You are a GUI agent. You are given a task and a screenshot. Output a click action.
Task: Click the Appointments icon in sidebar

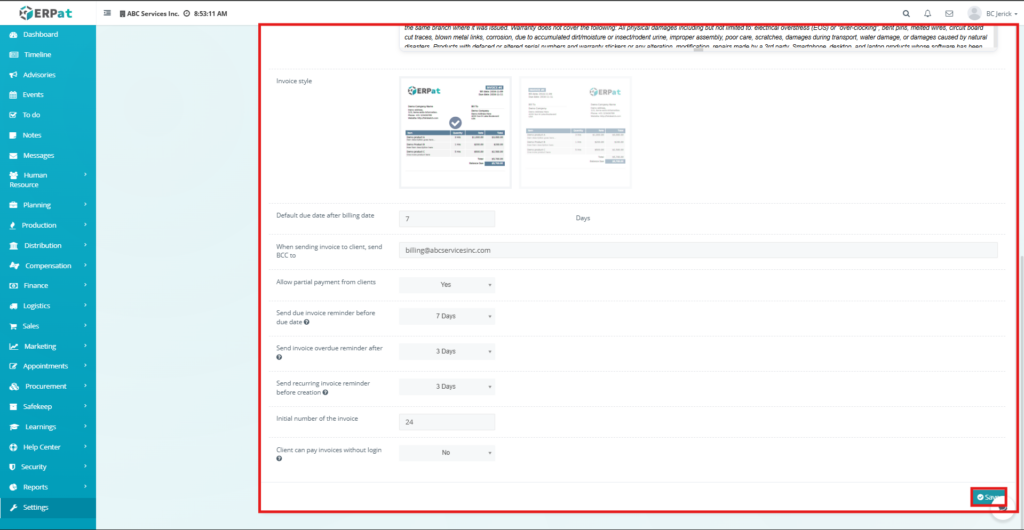coord(13,366)
